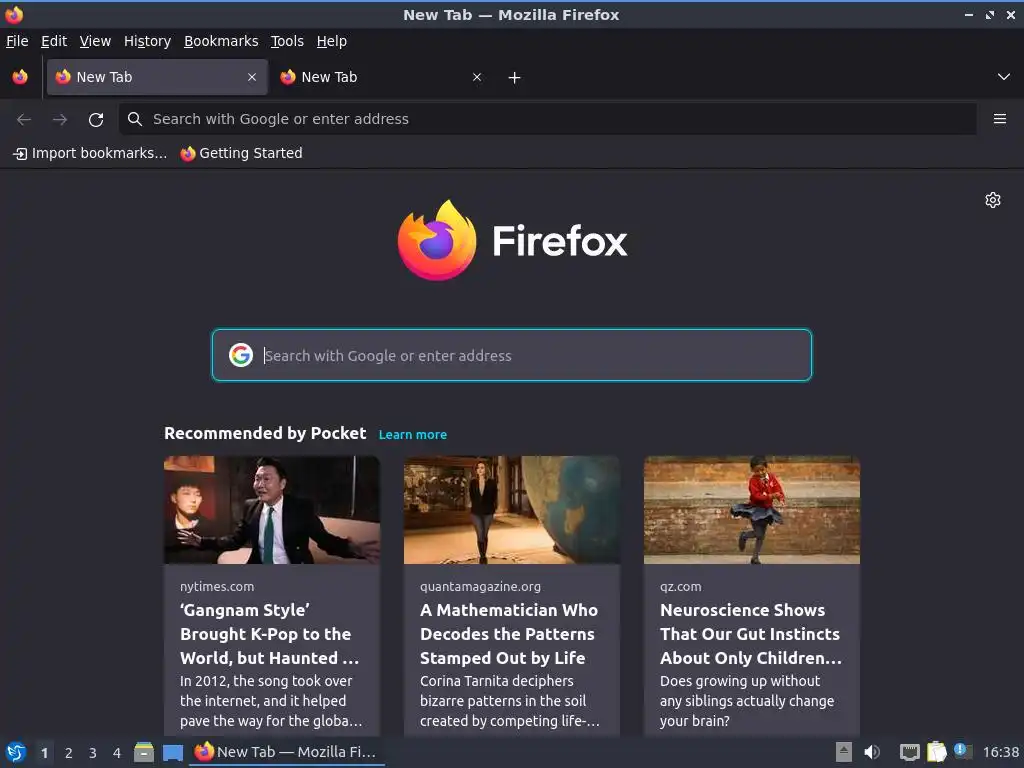Click the address bar search magnifier icon
This screenshot has width=1024, height=768.
(x=135, y=119)
